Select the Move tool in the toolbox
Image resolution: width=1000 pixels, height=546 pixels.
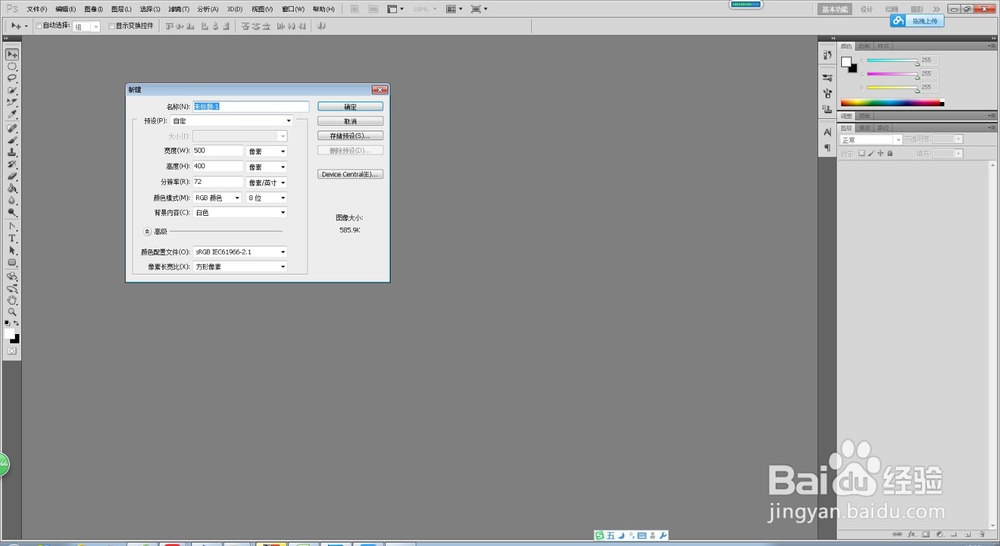(12, 55)
